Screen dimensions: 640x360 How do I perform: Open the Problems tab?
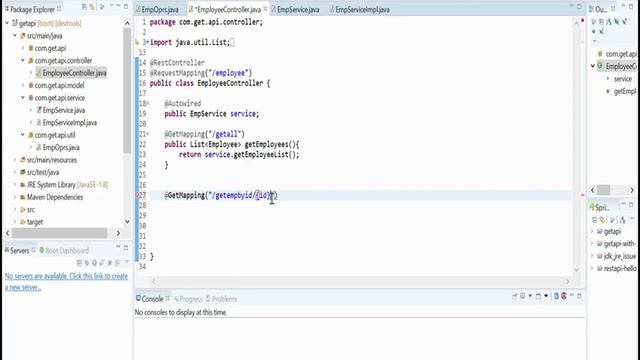[221, 299]
